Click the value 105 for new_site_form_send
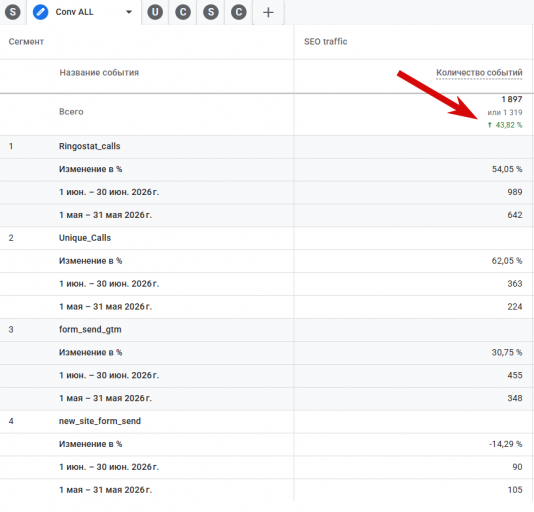Screen dimensions: 534x512 tap(515, 490)
